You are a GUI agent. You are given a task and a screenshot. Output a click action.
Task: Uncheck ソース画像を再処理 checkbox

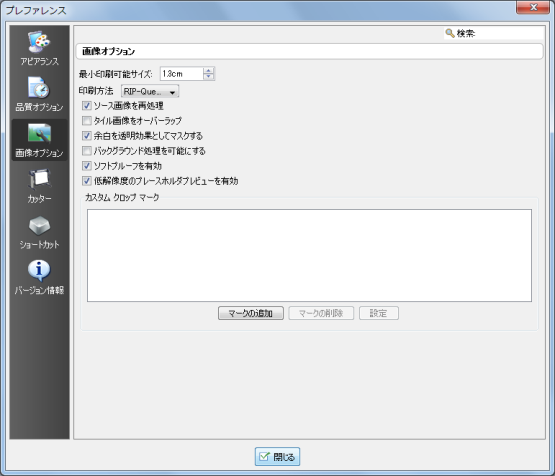click(87, 105)
